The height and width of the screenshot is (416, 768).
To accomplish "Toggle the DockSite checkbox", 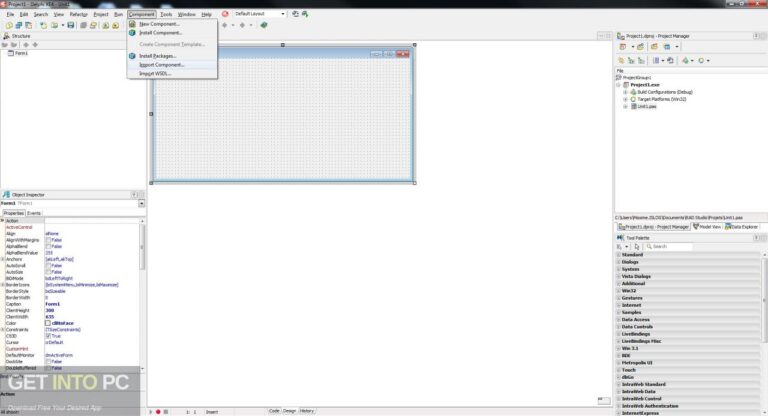I will tap(48, 362).
